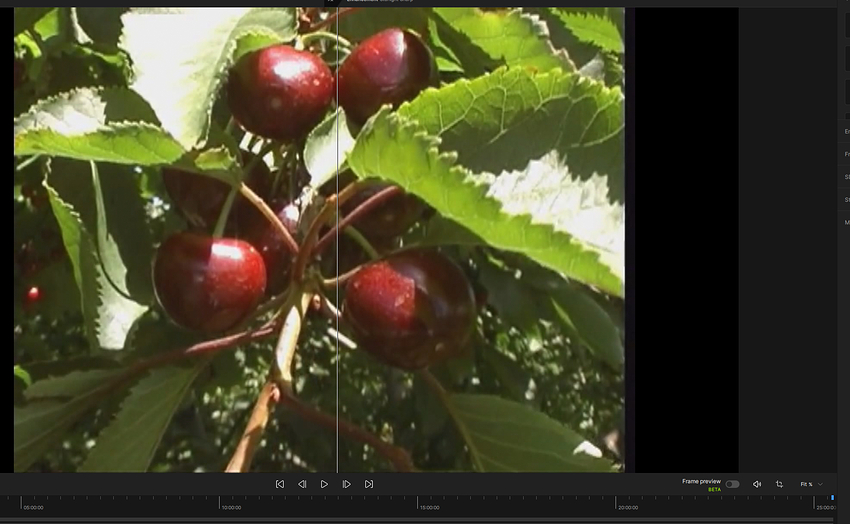Step forward one frame

(x=346, y=484)
